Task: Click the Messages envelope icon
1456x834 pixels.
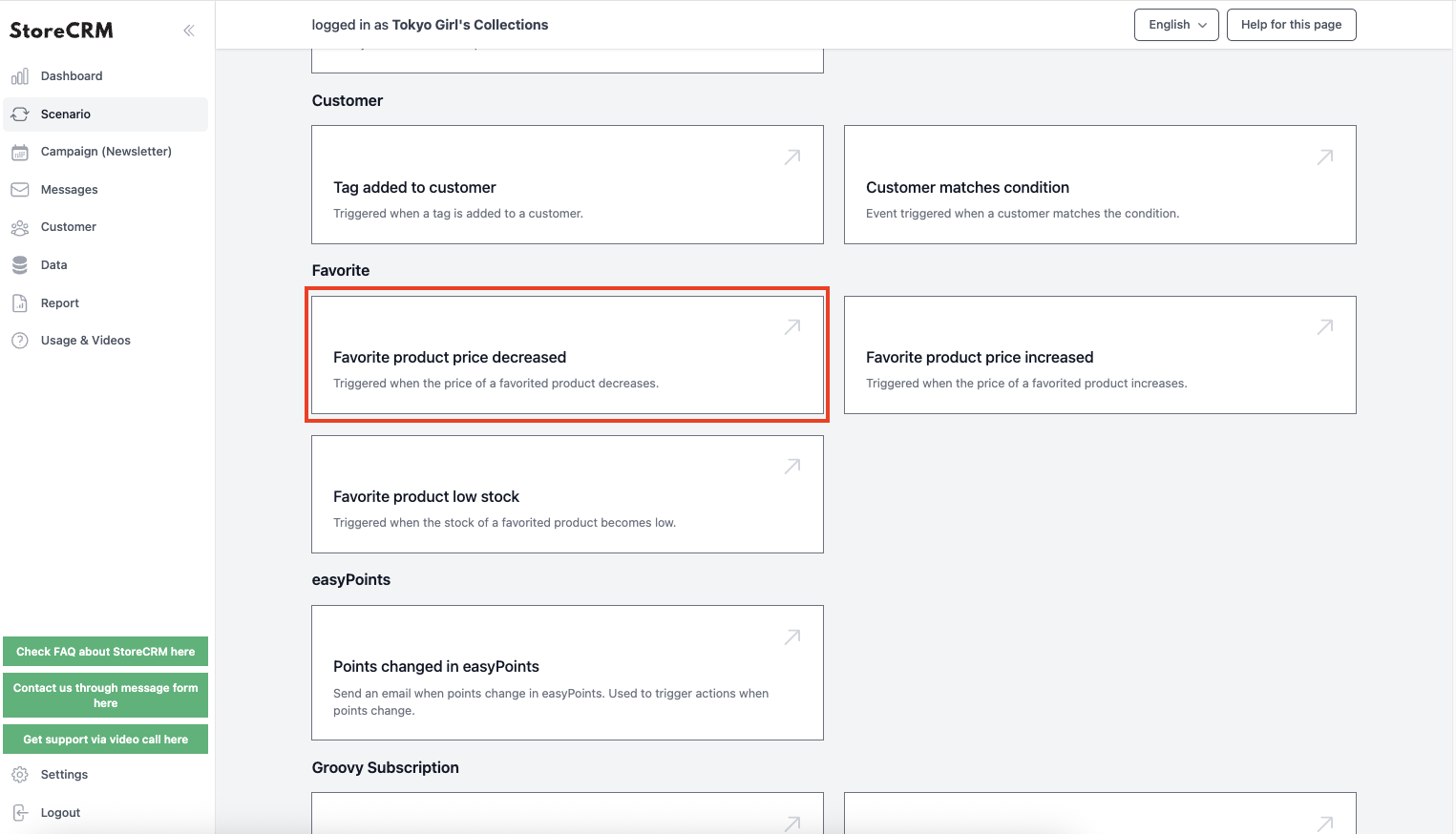Action: point(20,190)
